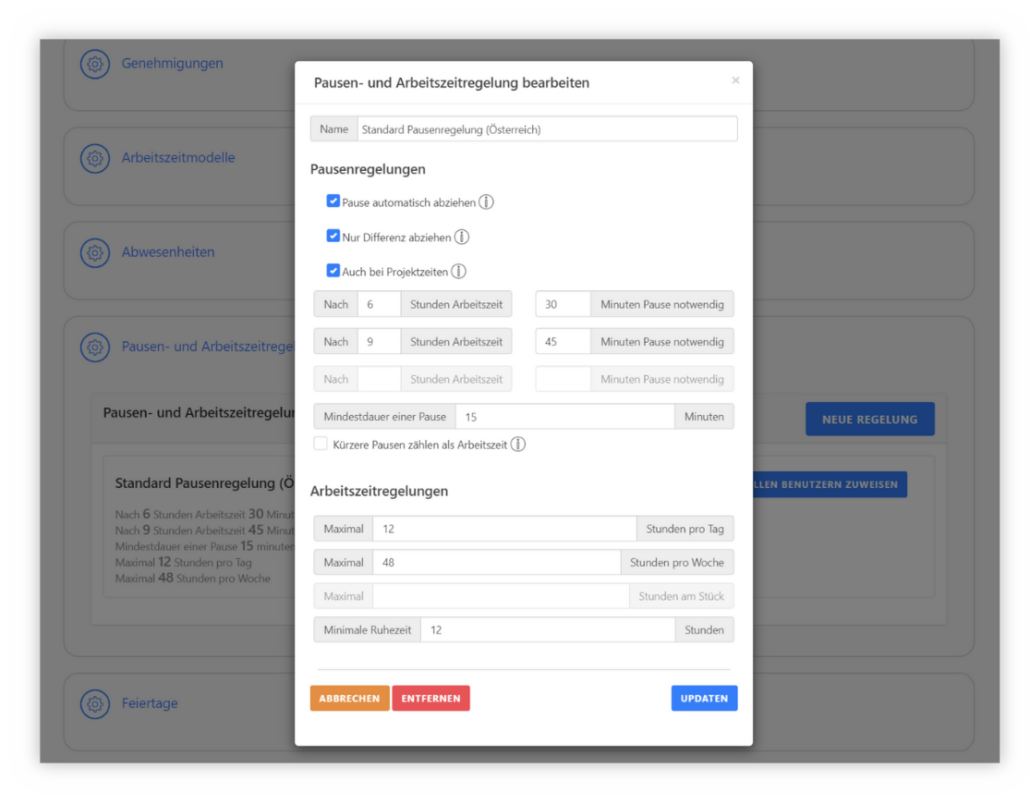Click the Feiertage gear icon
This screenshot has height=805, width=1030.
(95, 703)
